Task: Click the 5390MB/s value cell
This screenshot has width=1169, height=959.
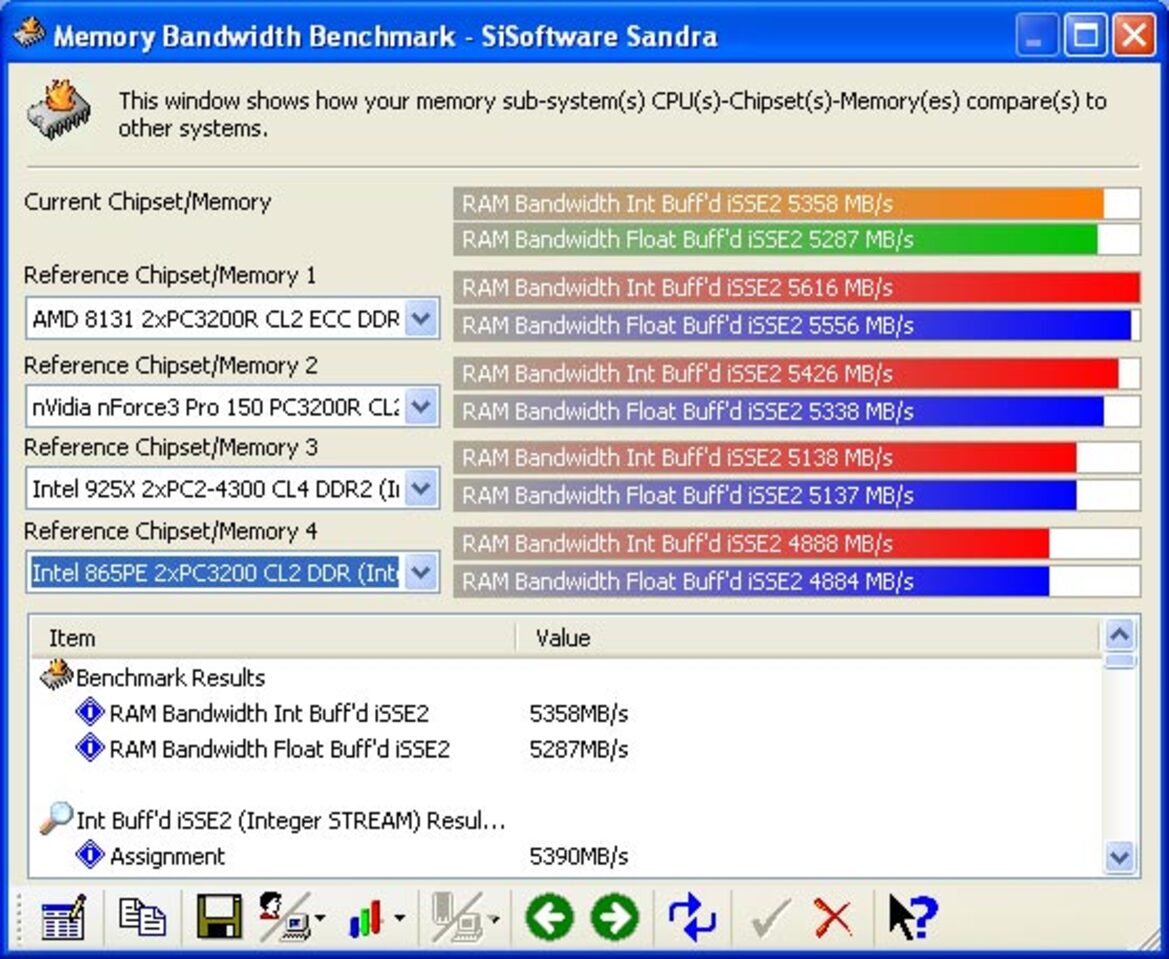Action: click(x=579, y=856)
